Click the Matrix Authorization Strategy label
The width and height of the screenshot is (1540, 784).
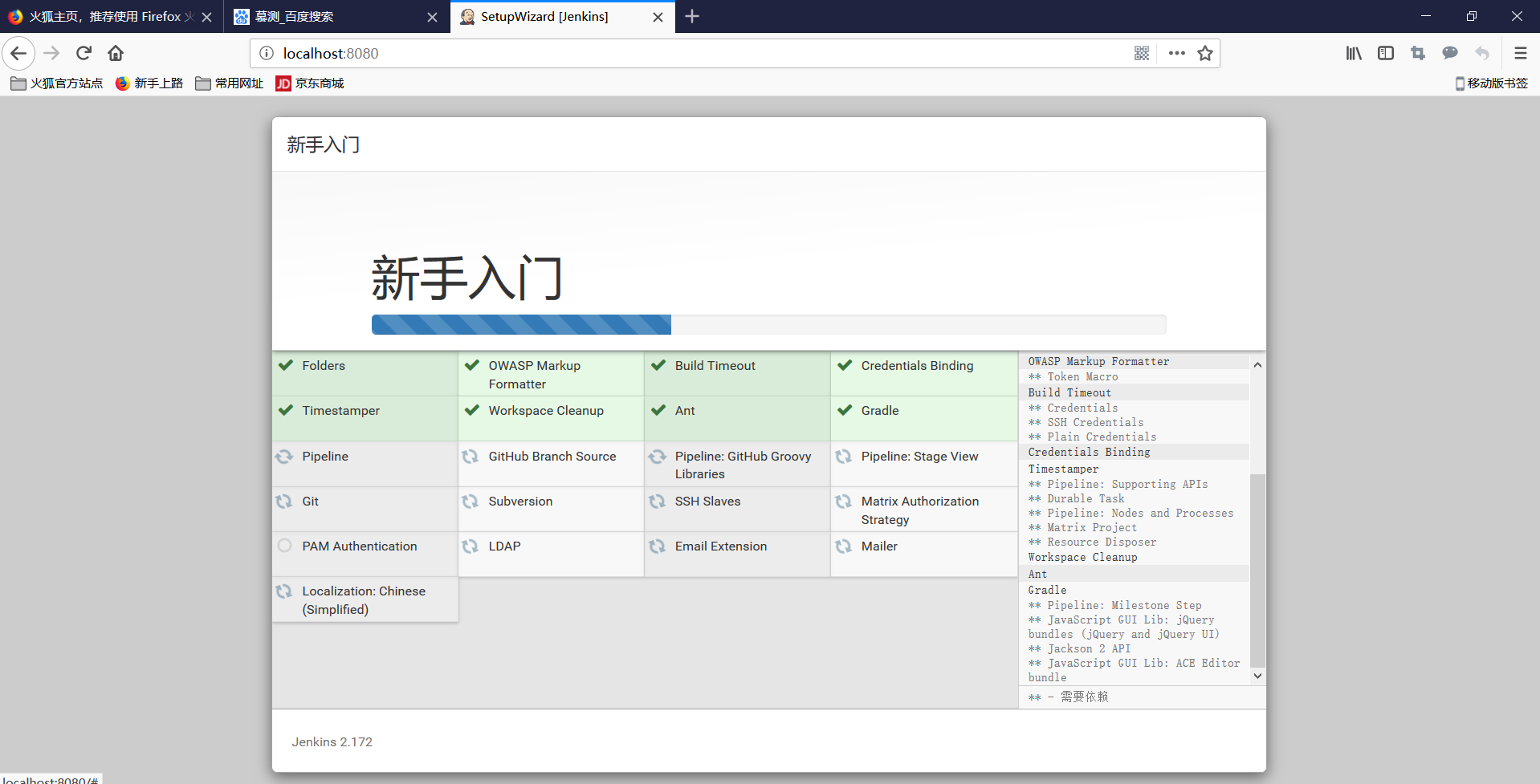click(x=920, y=510)
